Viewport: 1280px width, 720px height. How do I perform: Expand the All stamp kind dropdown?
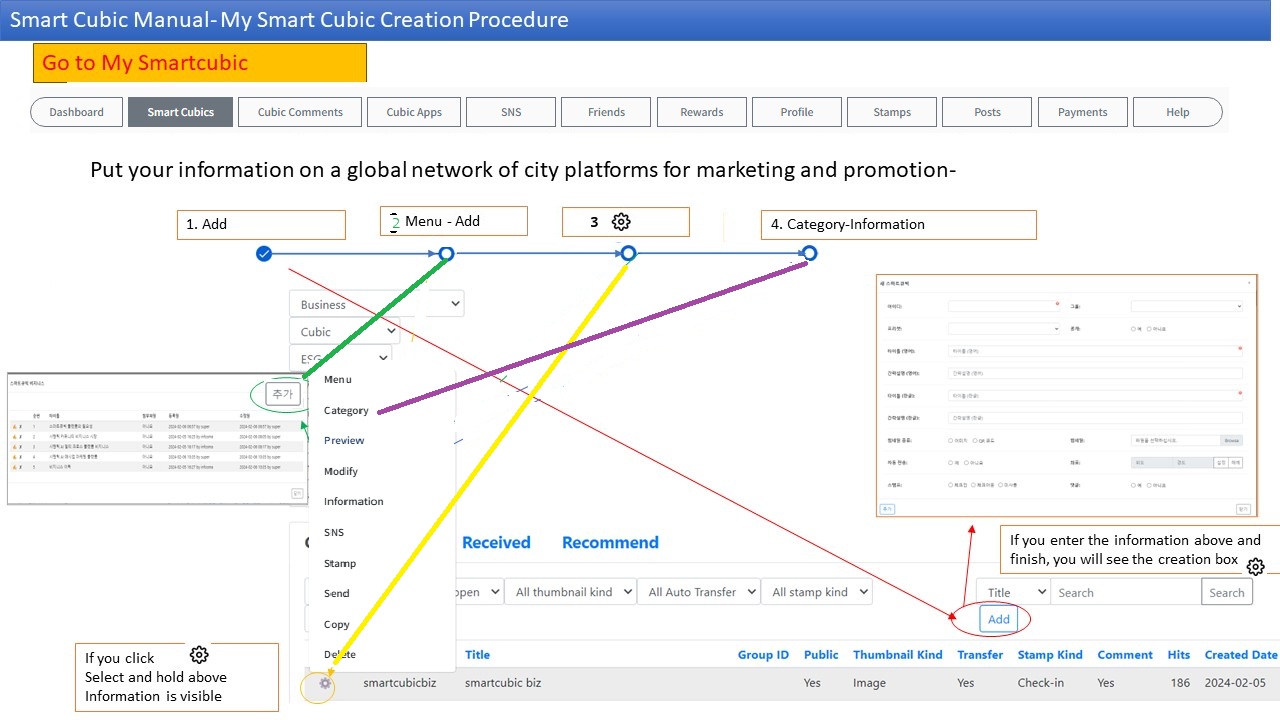point(816,592)
